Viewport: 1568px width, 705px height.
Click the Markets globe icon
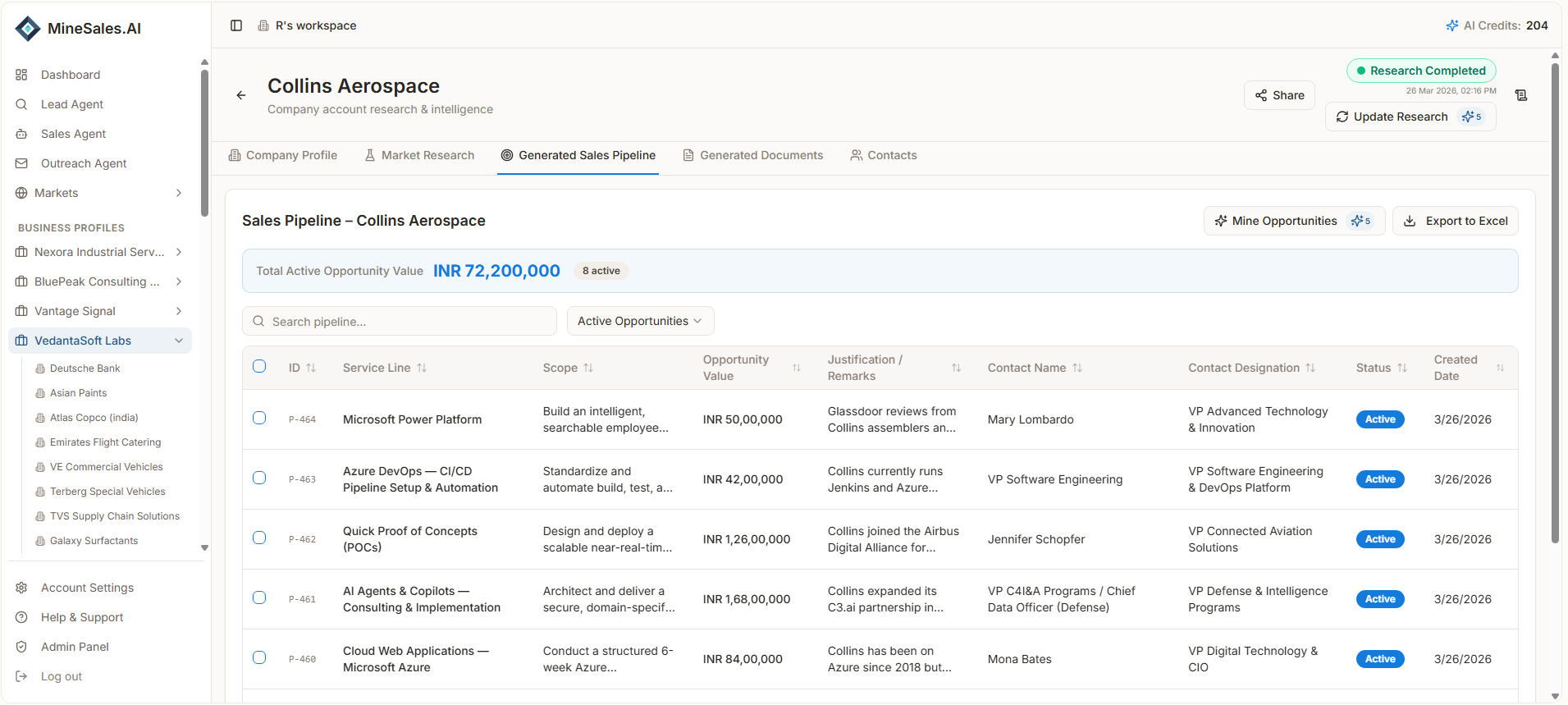click(21, 193)
